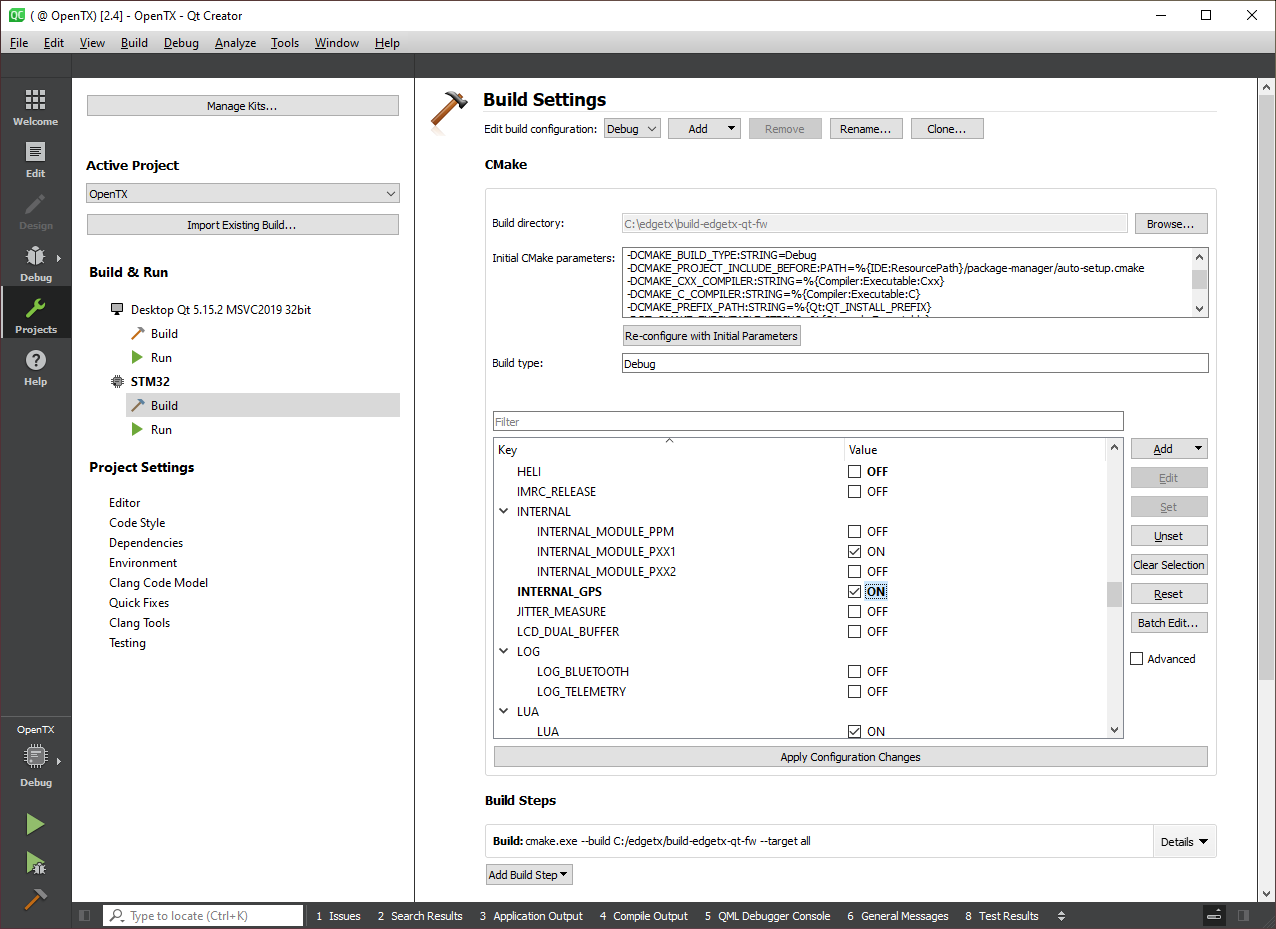Click the CMake key list vertical scrollbar
Image resolution: width=1276 pixels, height=929 pixels.
[1114, 594]
